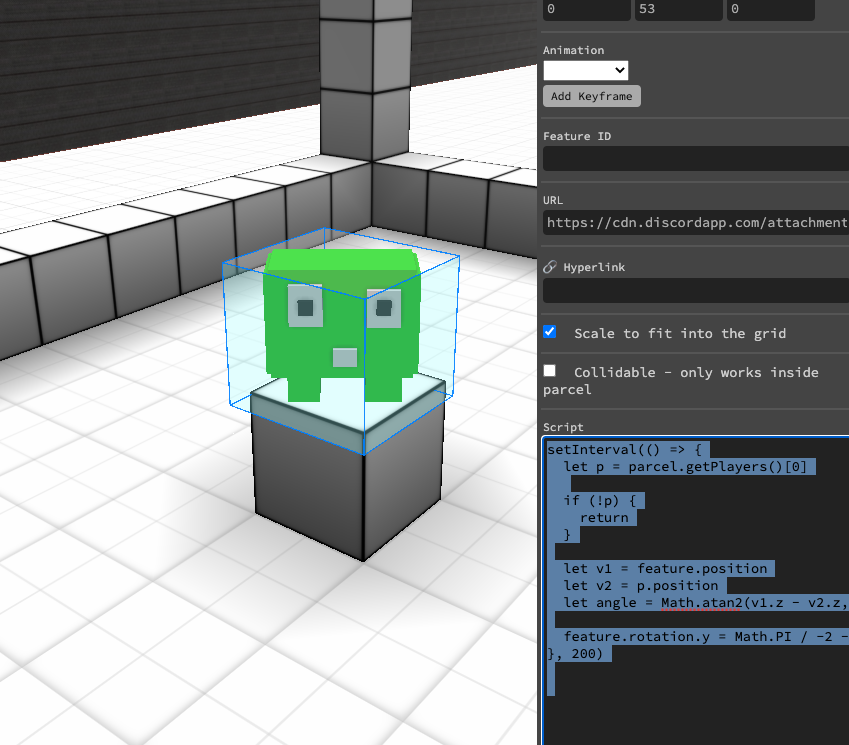Click the green character's square mouth
Viewport: 849px width, 745px height.
pos(345,357)
